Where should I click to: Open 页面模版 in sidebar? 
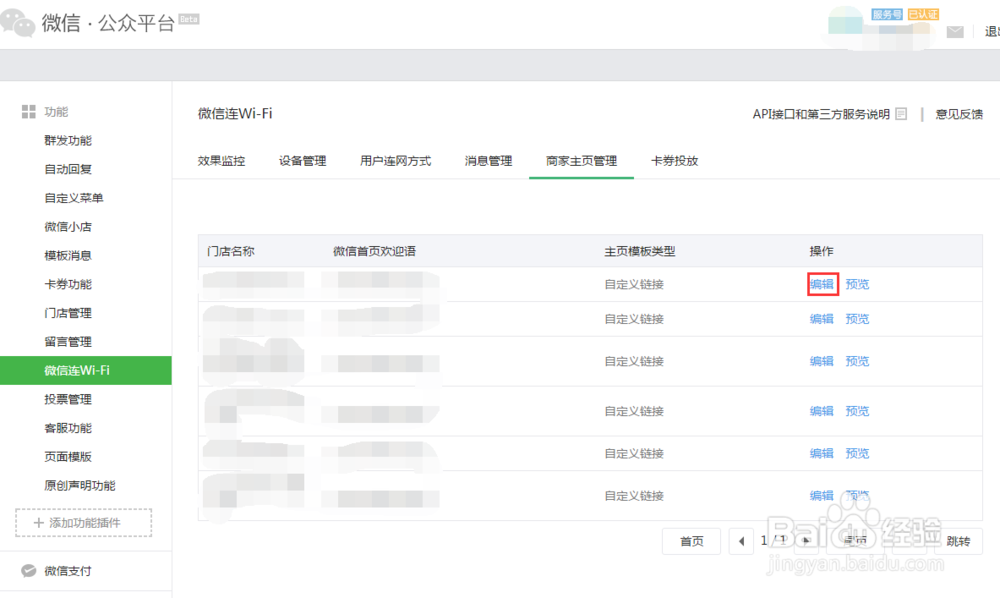[x=68, y=456]
